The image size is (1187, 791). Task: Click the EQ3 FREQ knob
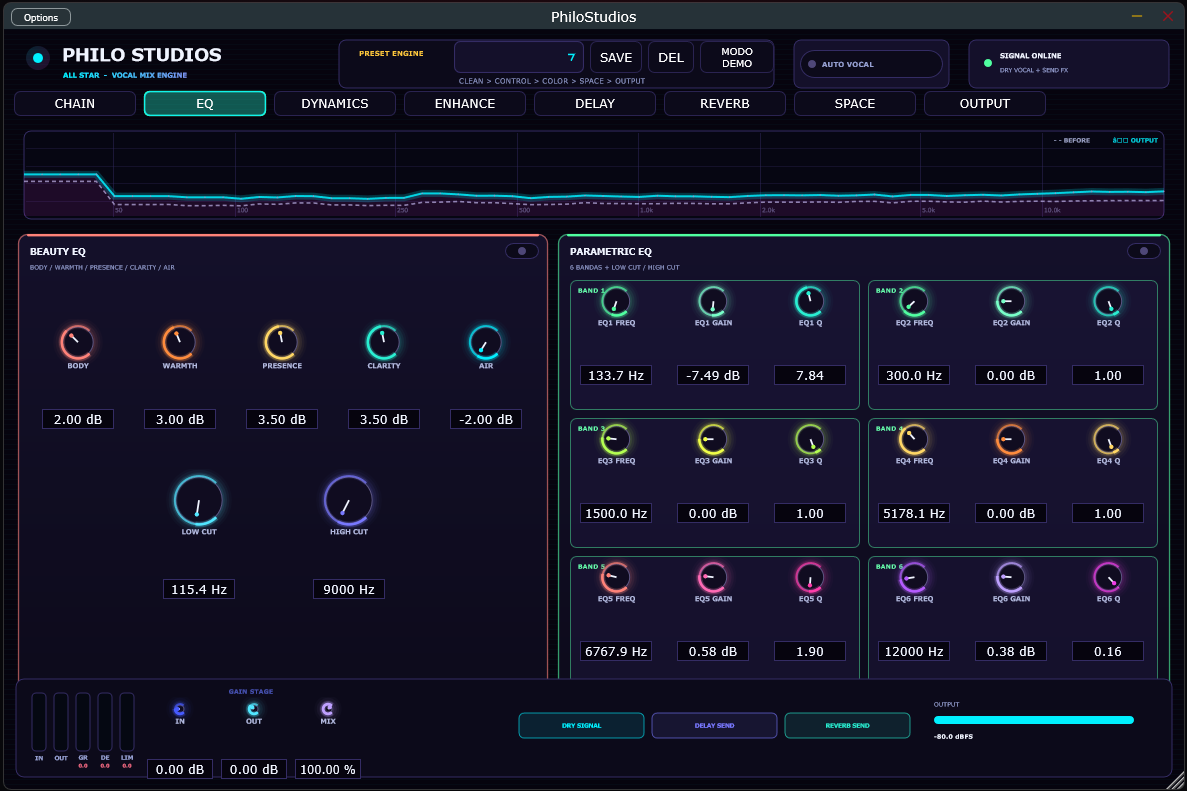point(615,439)
